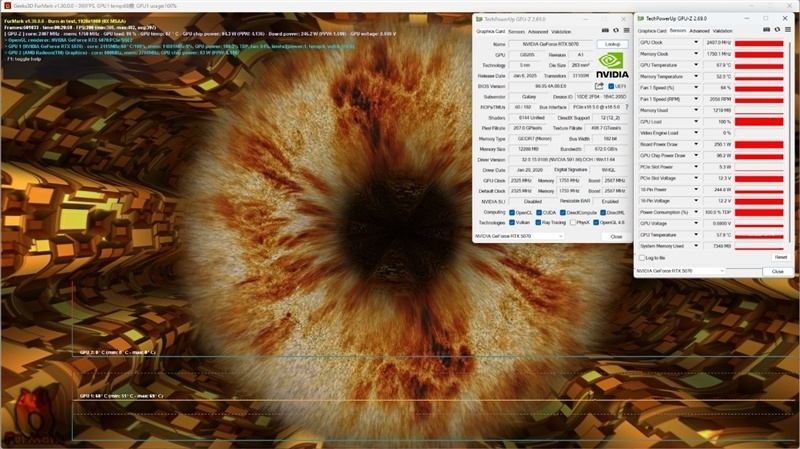Click the BIOS export share icon
The image size is (800, 449).
(x=599, y=86)
